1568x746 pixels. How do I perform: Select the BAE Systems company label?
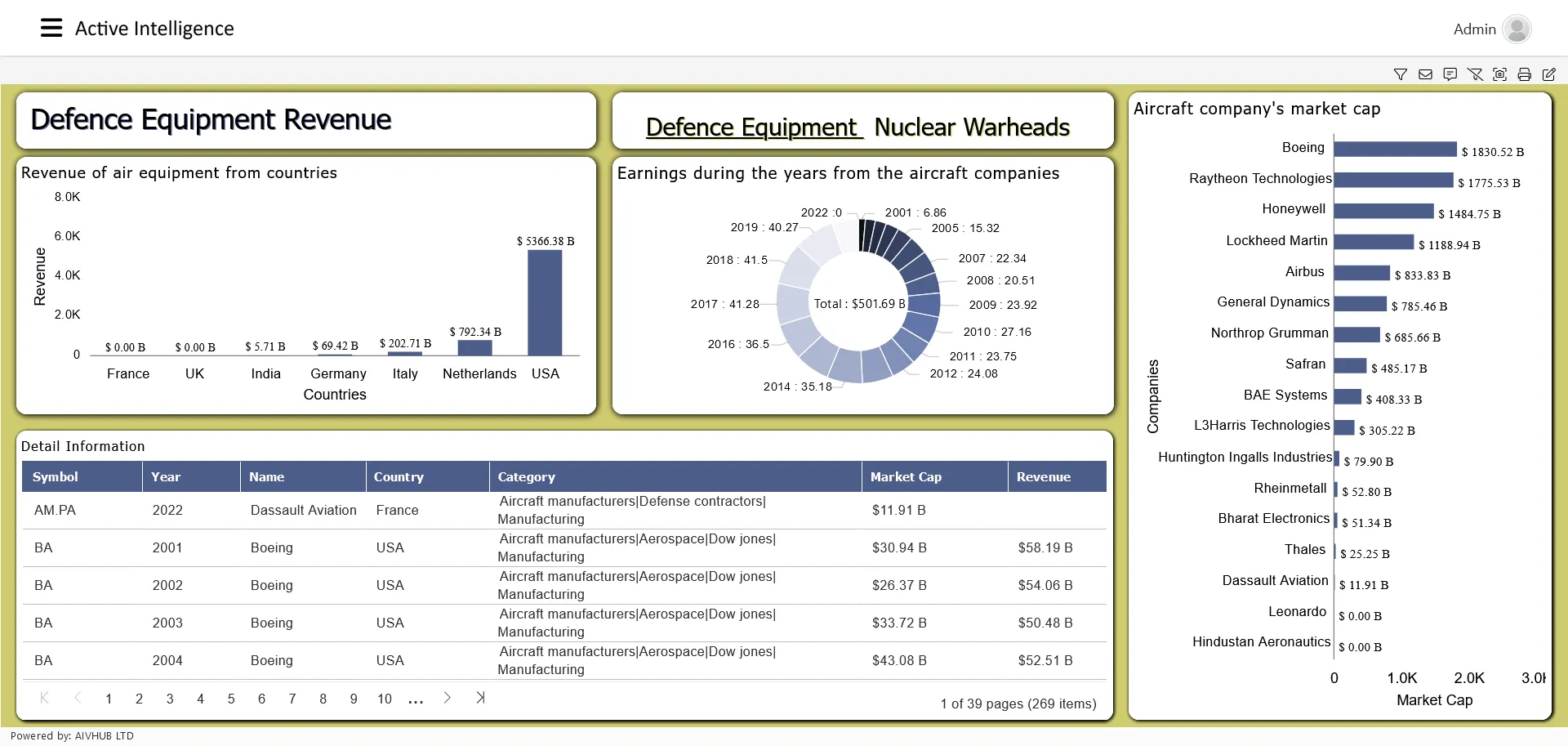point(1285,395)
